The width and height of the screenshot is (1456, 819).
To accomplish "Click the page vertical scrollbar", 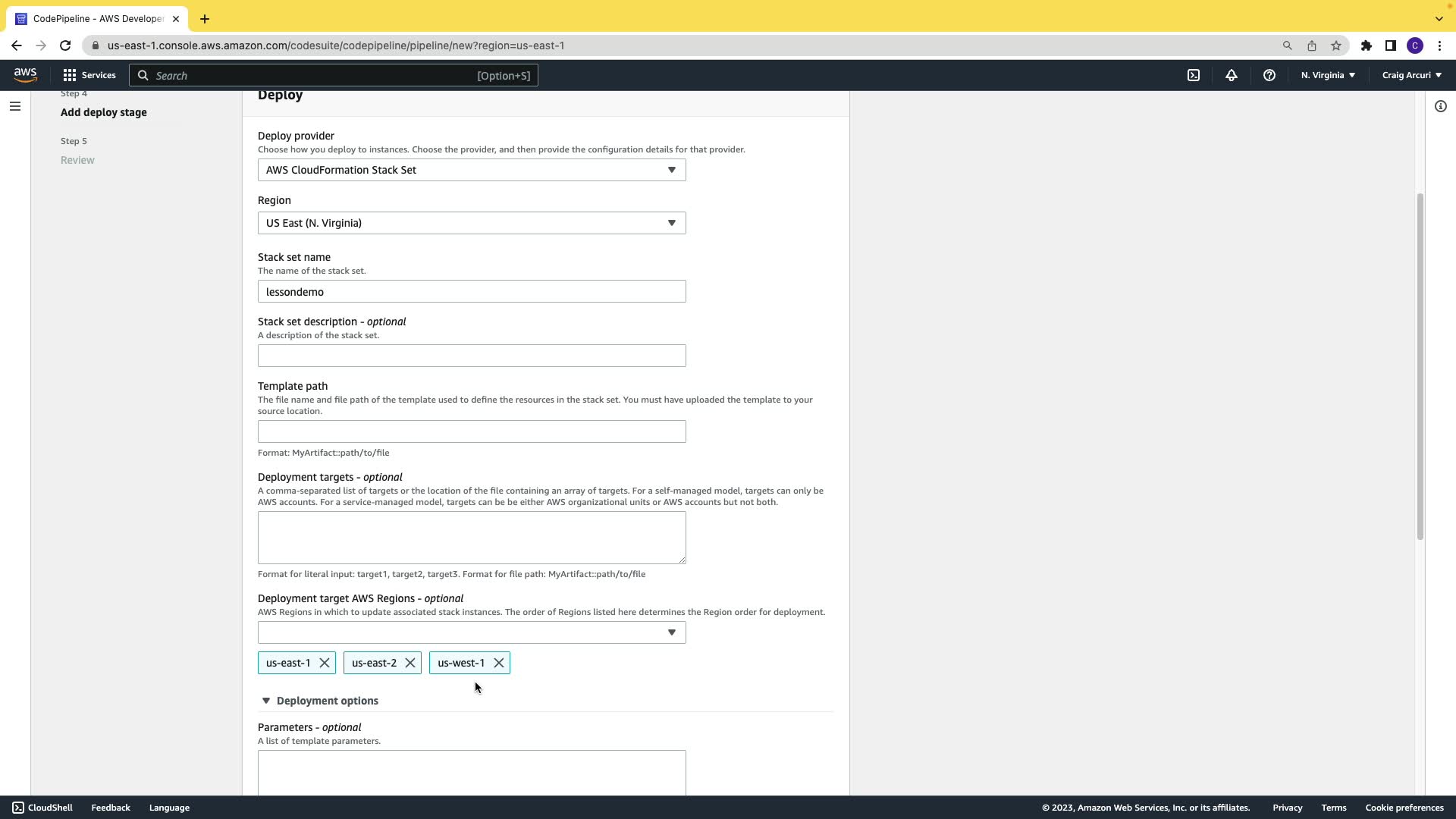I will pyautogui.click(x=1420, y=366).
